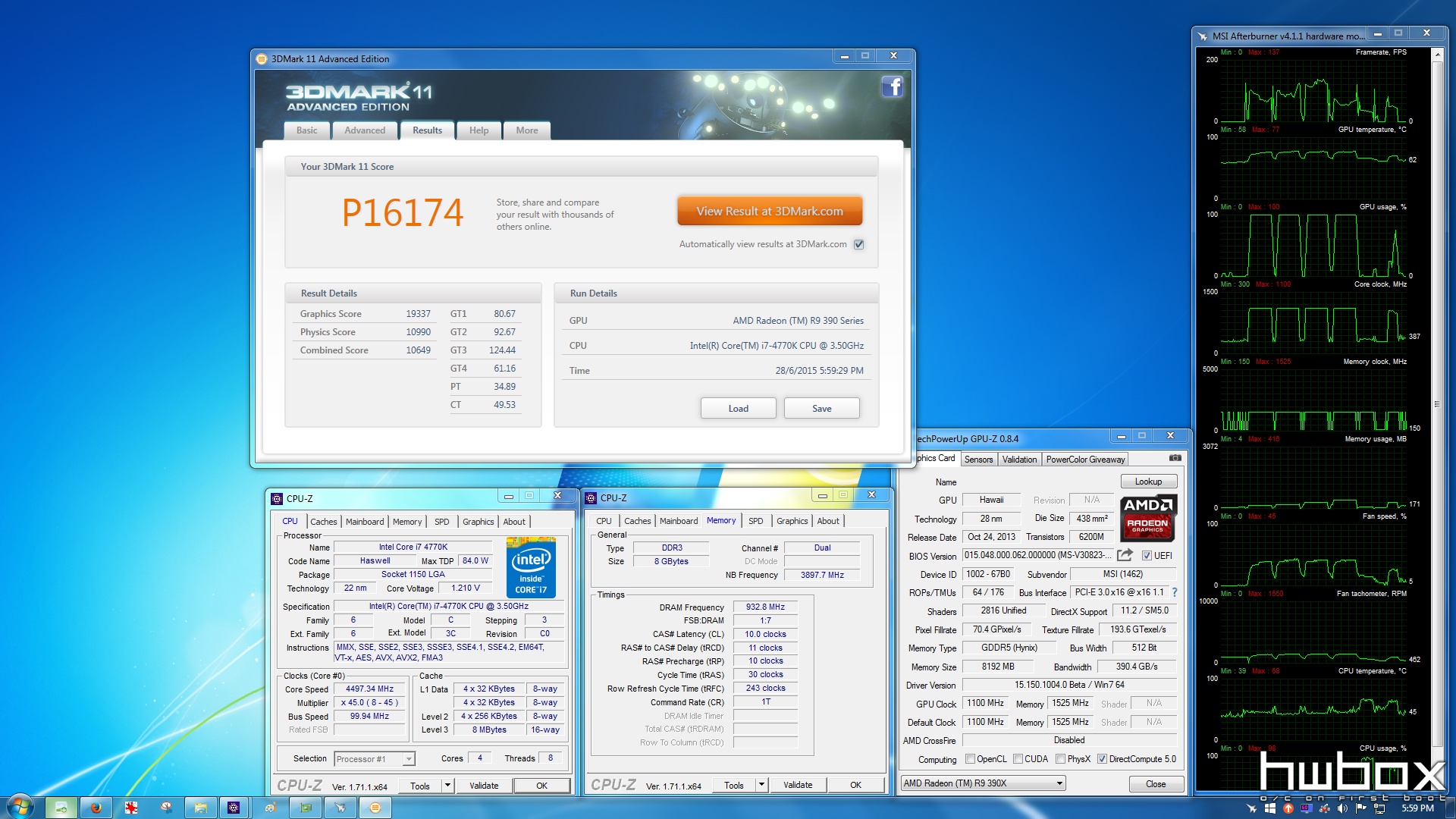This screenshot has width=1456, height=819.
Task: Click View Result at 3DMark.com button
Action: click(x=770, y=211)
